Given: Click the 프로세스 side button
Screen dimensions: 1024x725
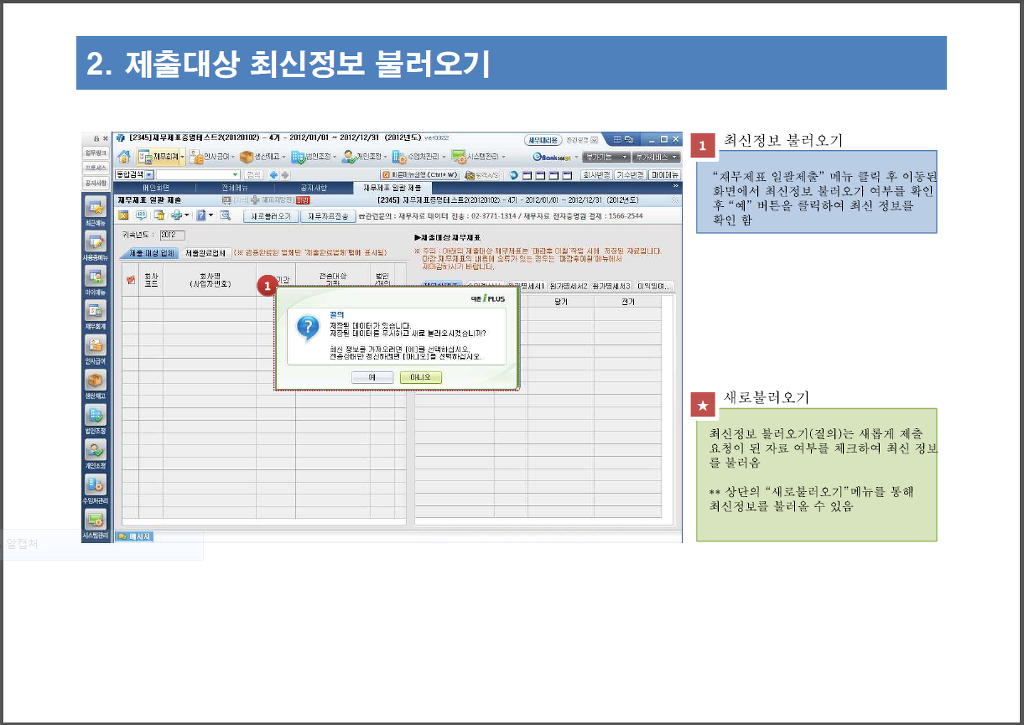Looking at the screenshot, I should [x=95, y=168].
